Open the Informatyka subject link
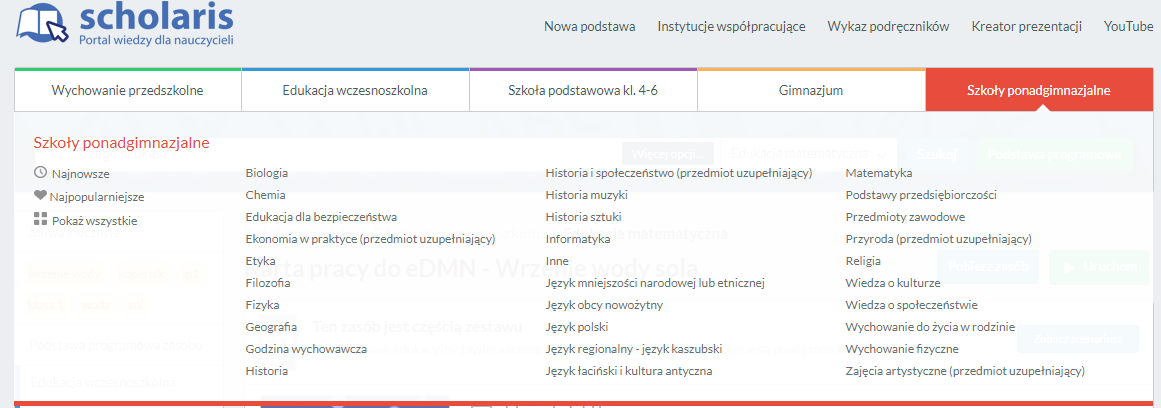 [x=578, y=239]
